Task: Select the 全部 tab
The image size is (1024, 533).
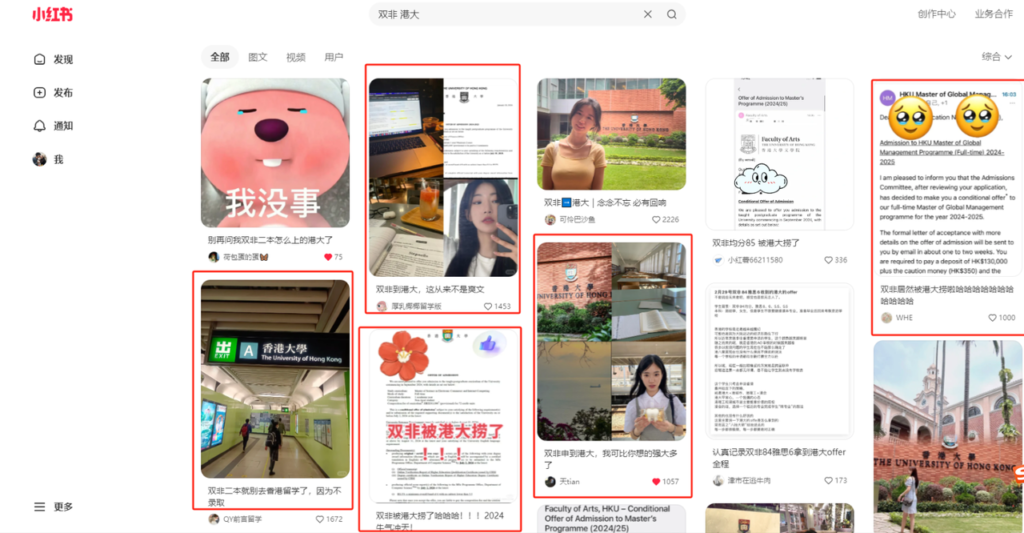Action: 219,57
